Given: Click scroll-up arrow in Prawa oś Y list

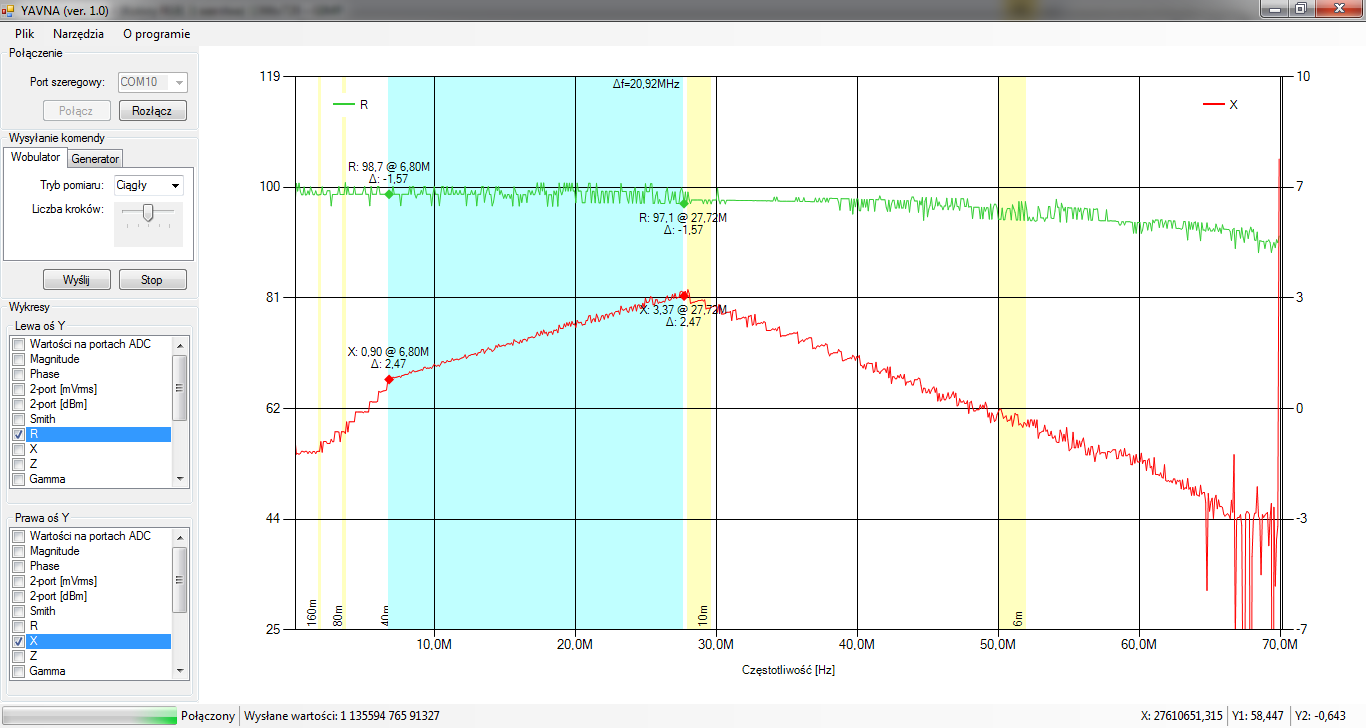Looking at the screenshot, I should click(180, 536).
